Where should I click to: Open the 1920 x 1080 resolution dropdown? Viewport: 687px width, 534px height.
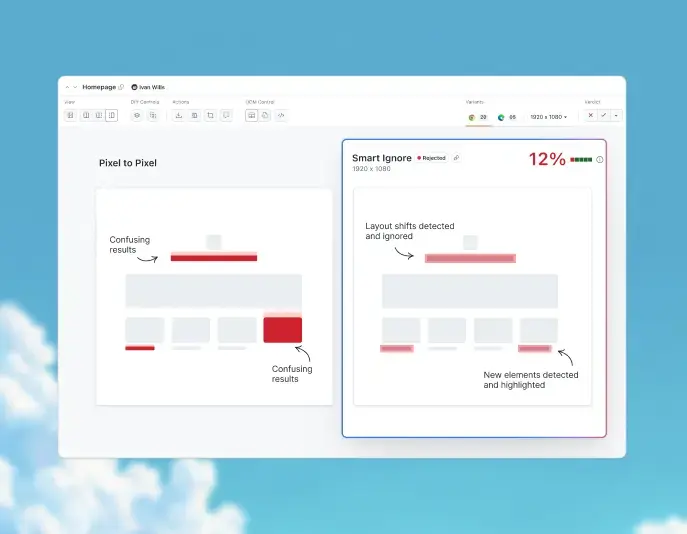coord(548,117)
